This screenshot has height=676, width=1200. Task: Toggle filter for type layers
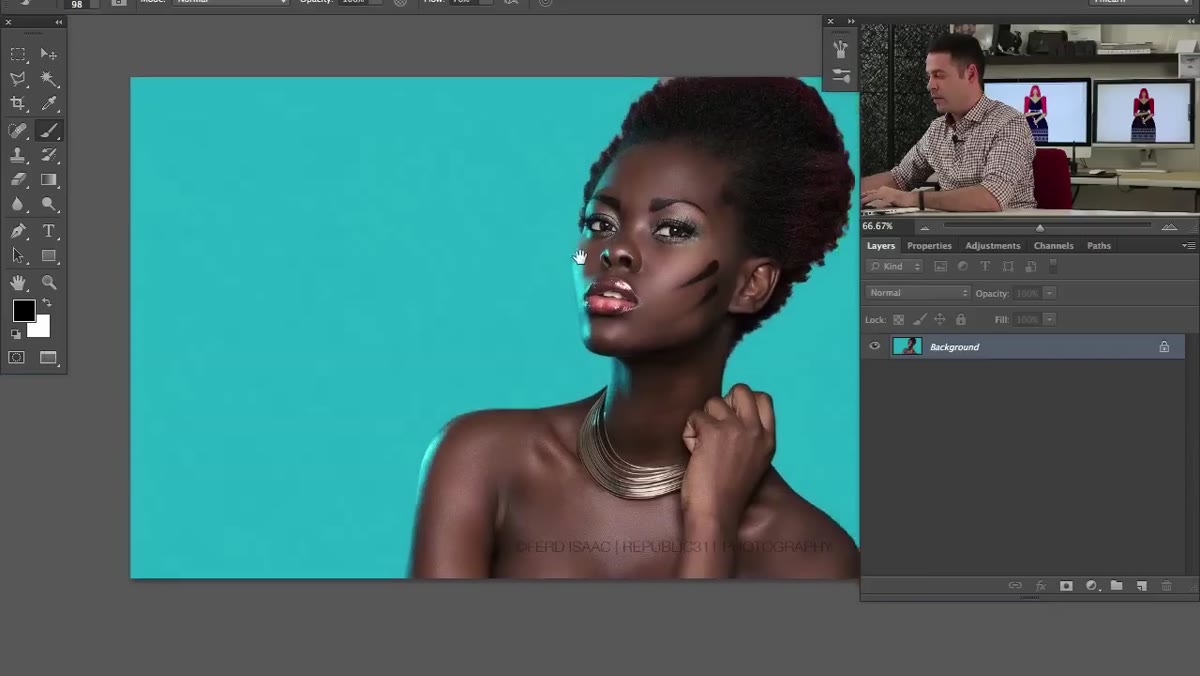pos(985,267)
